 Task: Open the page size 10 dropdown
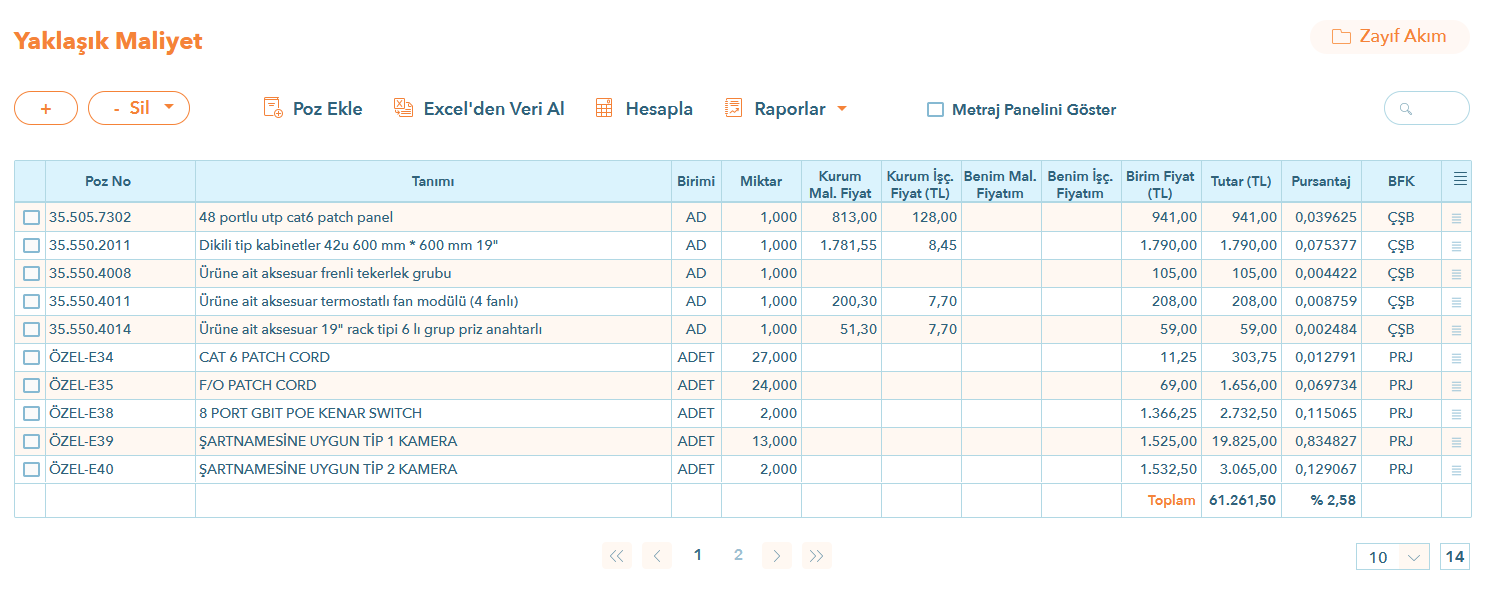click(x=1394, y=557)
